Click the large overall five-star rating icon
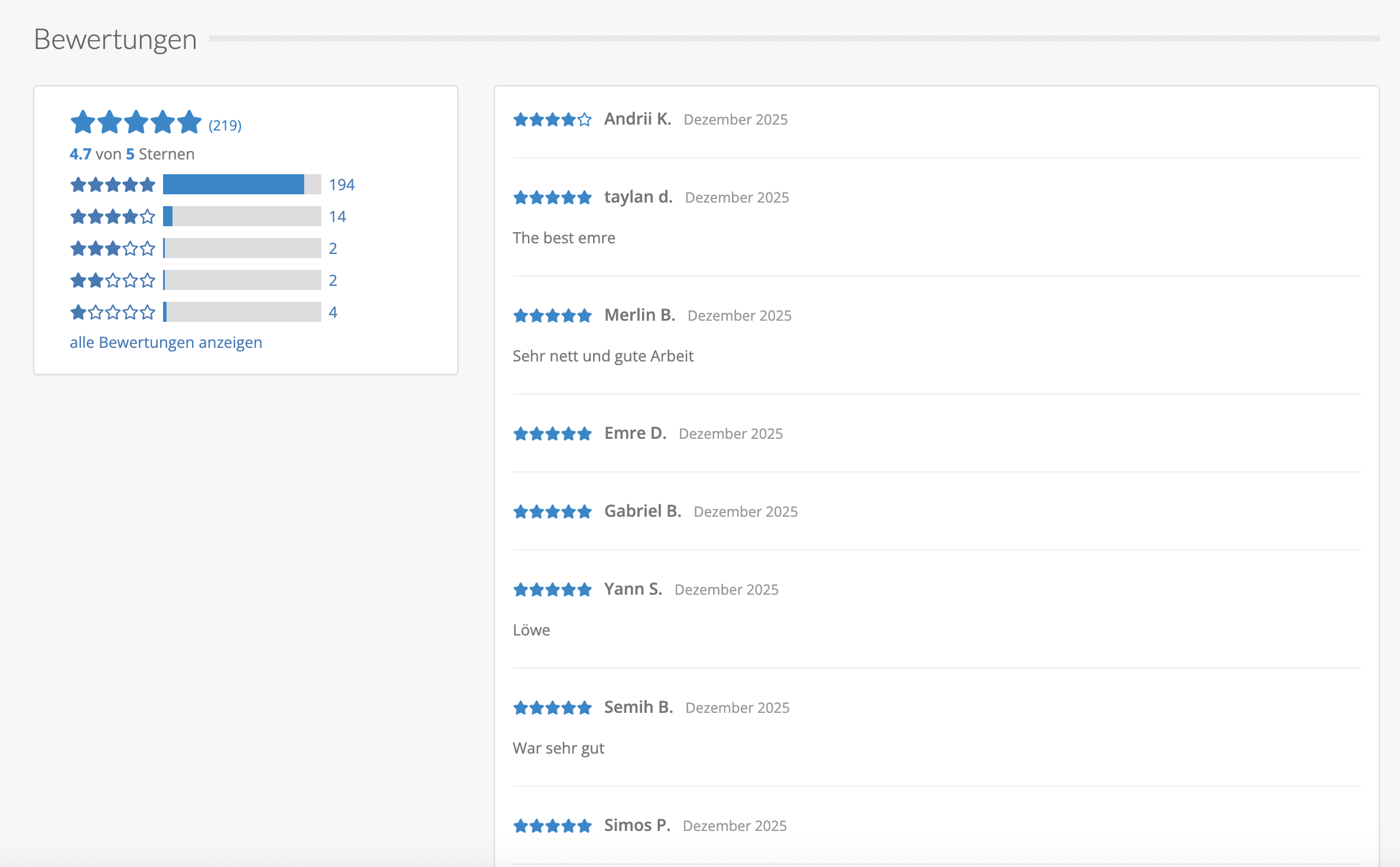1400x867 pixels. pyautogui.click(x=136, y=122)
